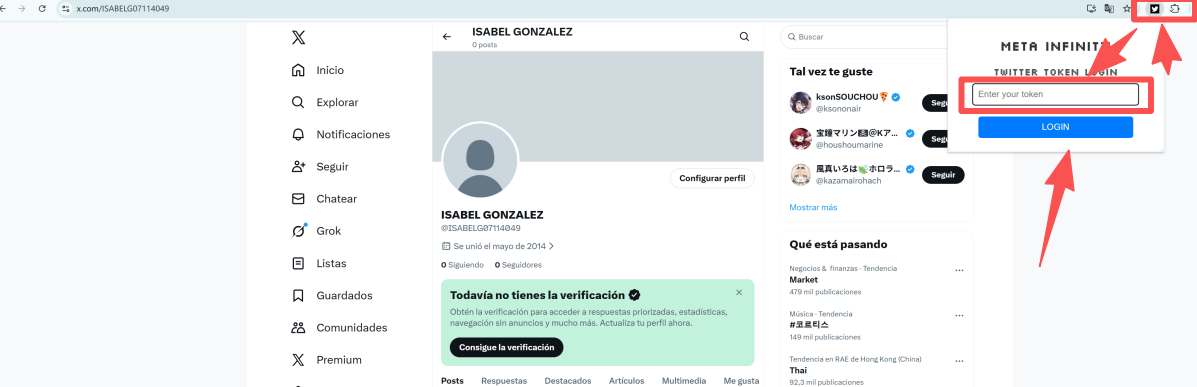This screenshot has height=387, width=1197.
Task: Open more options for Market trend
Action: pos(960,270)
